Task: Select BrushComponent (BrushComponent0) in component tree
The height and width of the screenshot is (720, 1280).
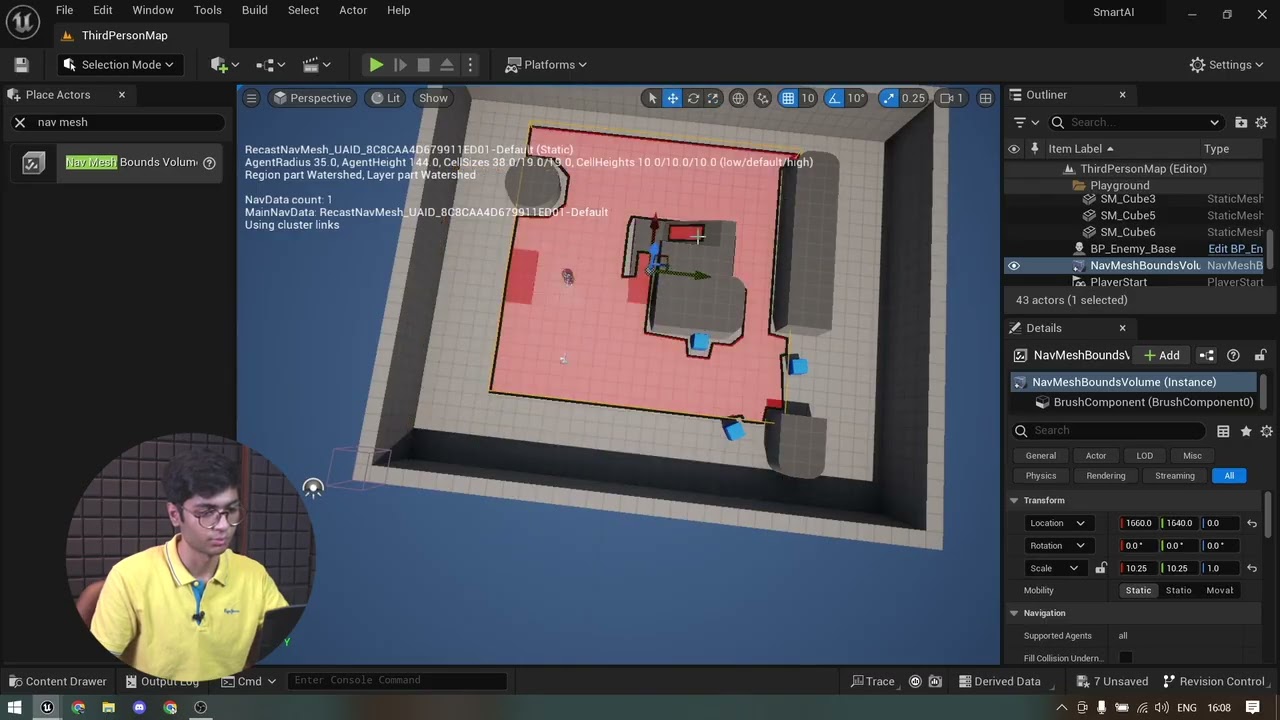Action: point(1153,402)
